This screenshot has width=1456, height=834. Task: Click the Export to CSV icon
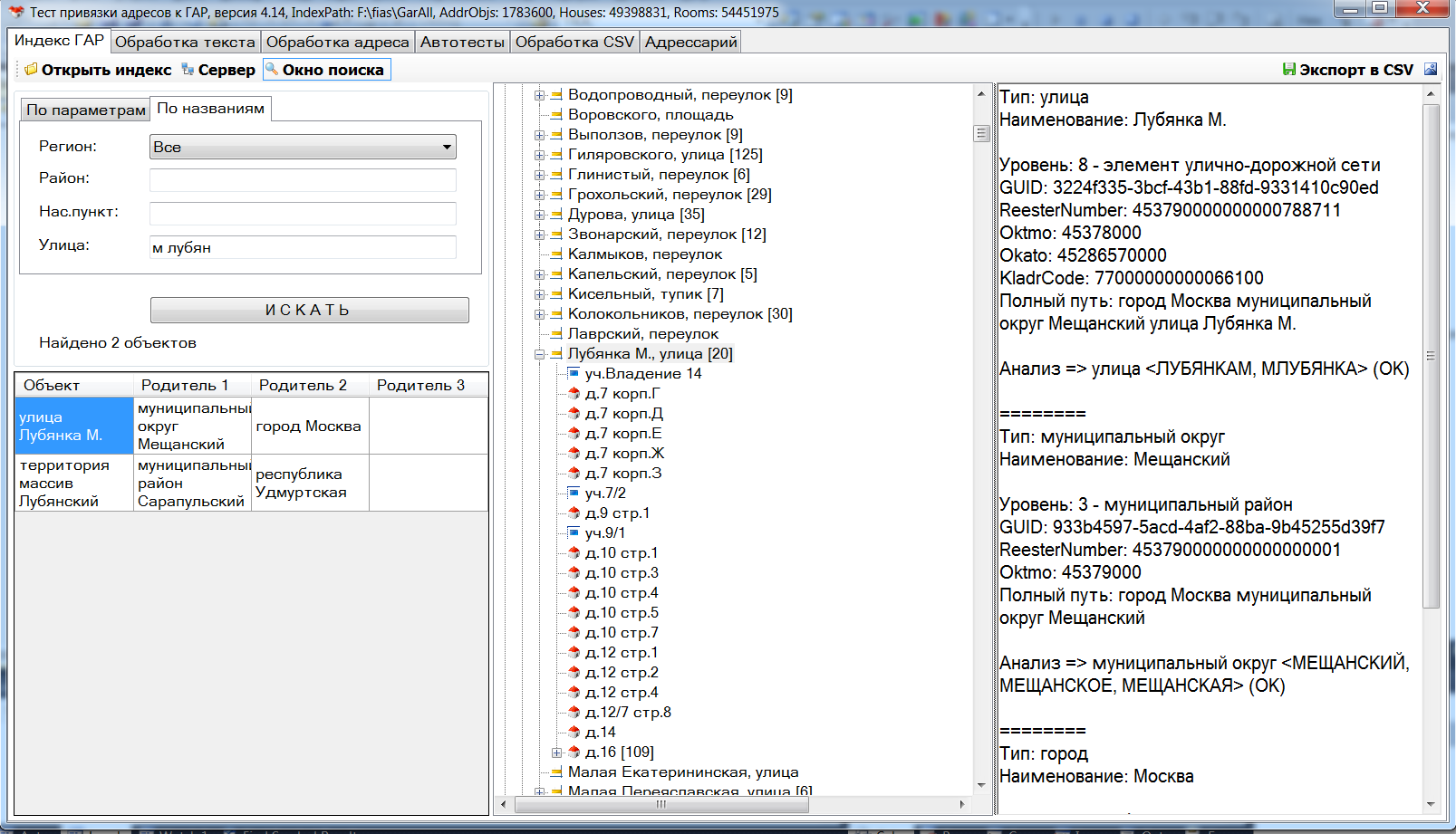(1288, 70)
